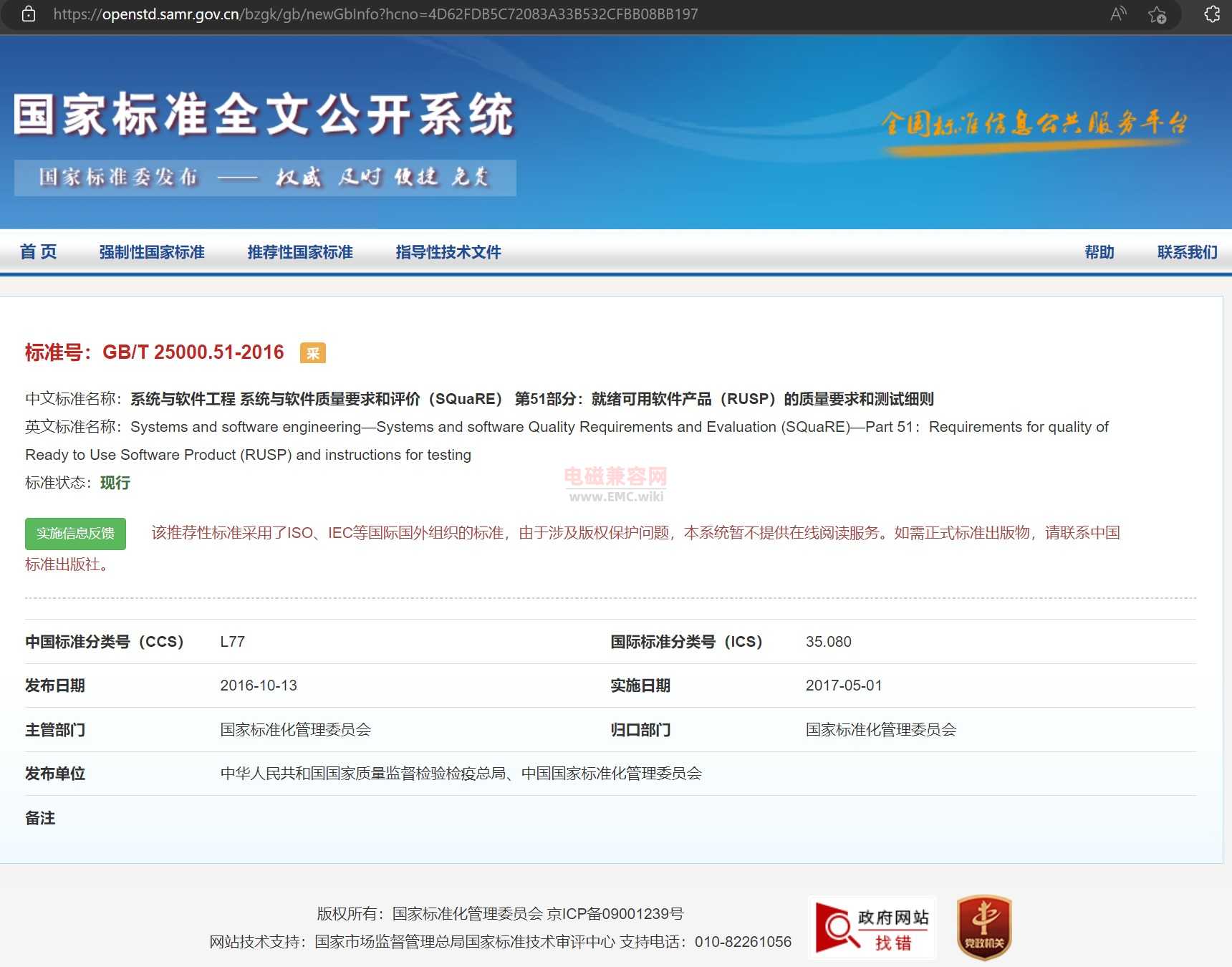Click the green 实施信息反馈 button
Screen dimensions: 1232x967
(75, 534)
